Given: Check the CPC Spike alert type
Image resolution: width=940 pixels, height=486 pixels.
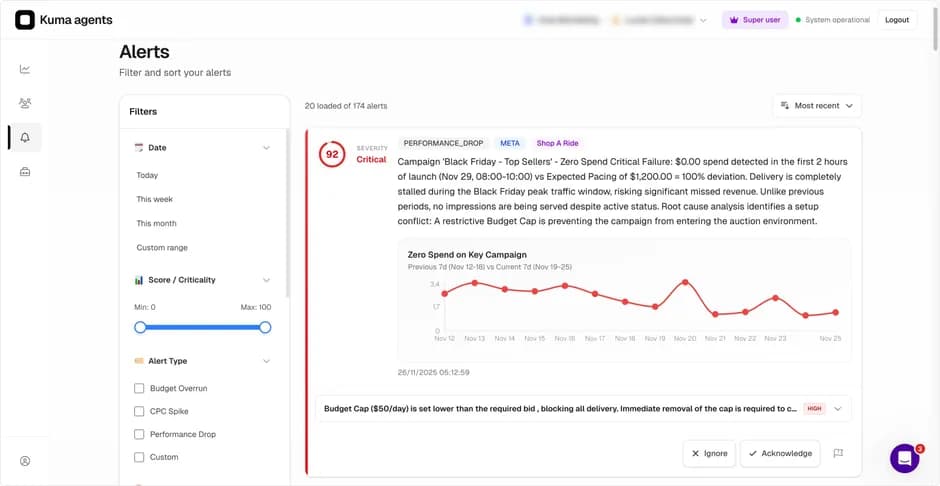Looking at the screenshot, I should click(139, 411).
